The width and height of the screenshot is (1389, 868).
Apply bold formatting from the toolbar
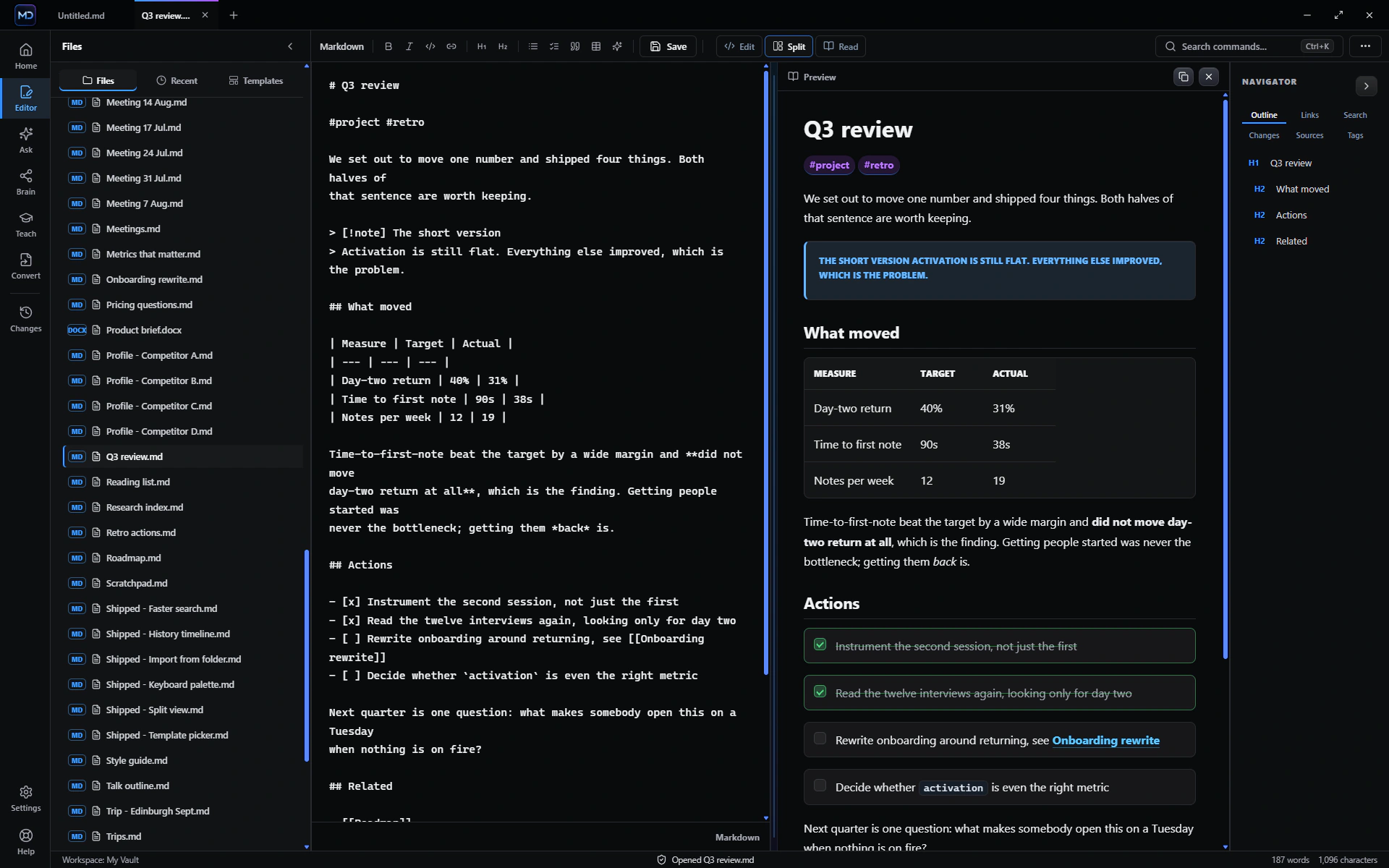point(388,46)
